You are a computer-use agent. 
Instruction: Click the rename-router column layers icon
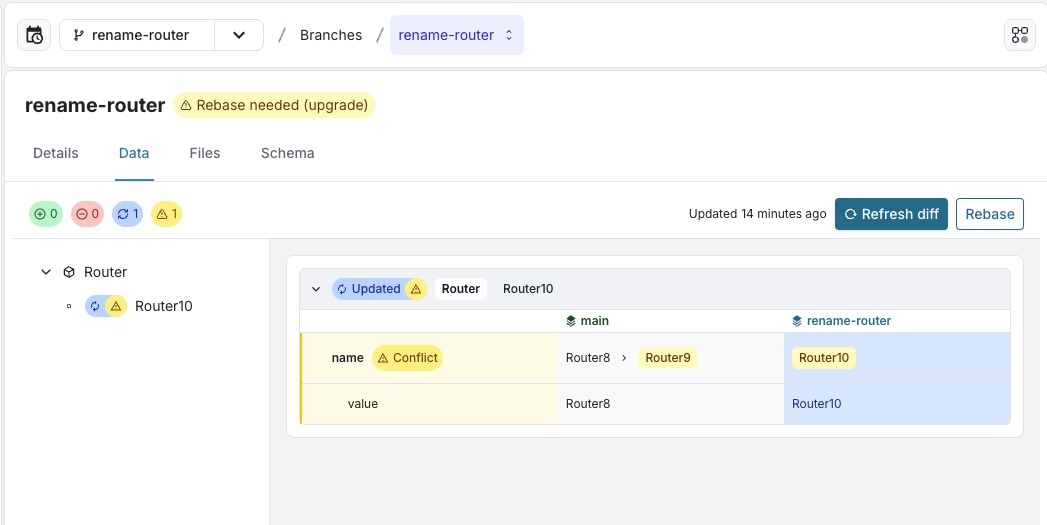[x=797, y=321]
